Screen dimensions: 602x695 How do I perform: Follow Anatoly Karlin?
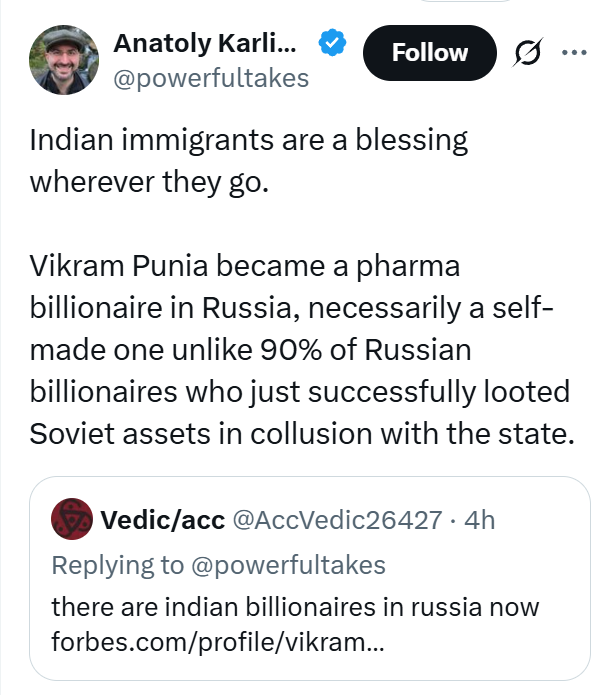[x=429, y=53]
